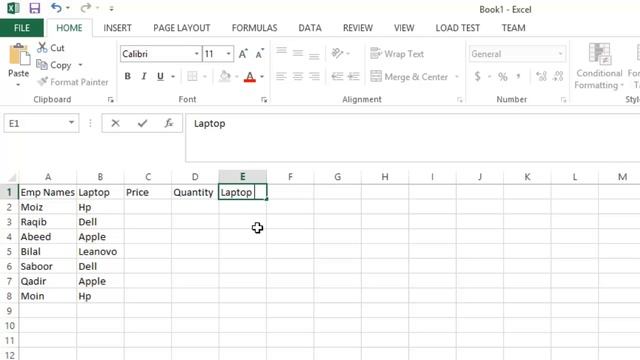Image resolution: width=640 pixels, height=360 pixels.
Task: Undo the last action
Action: tap(56, 8)
